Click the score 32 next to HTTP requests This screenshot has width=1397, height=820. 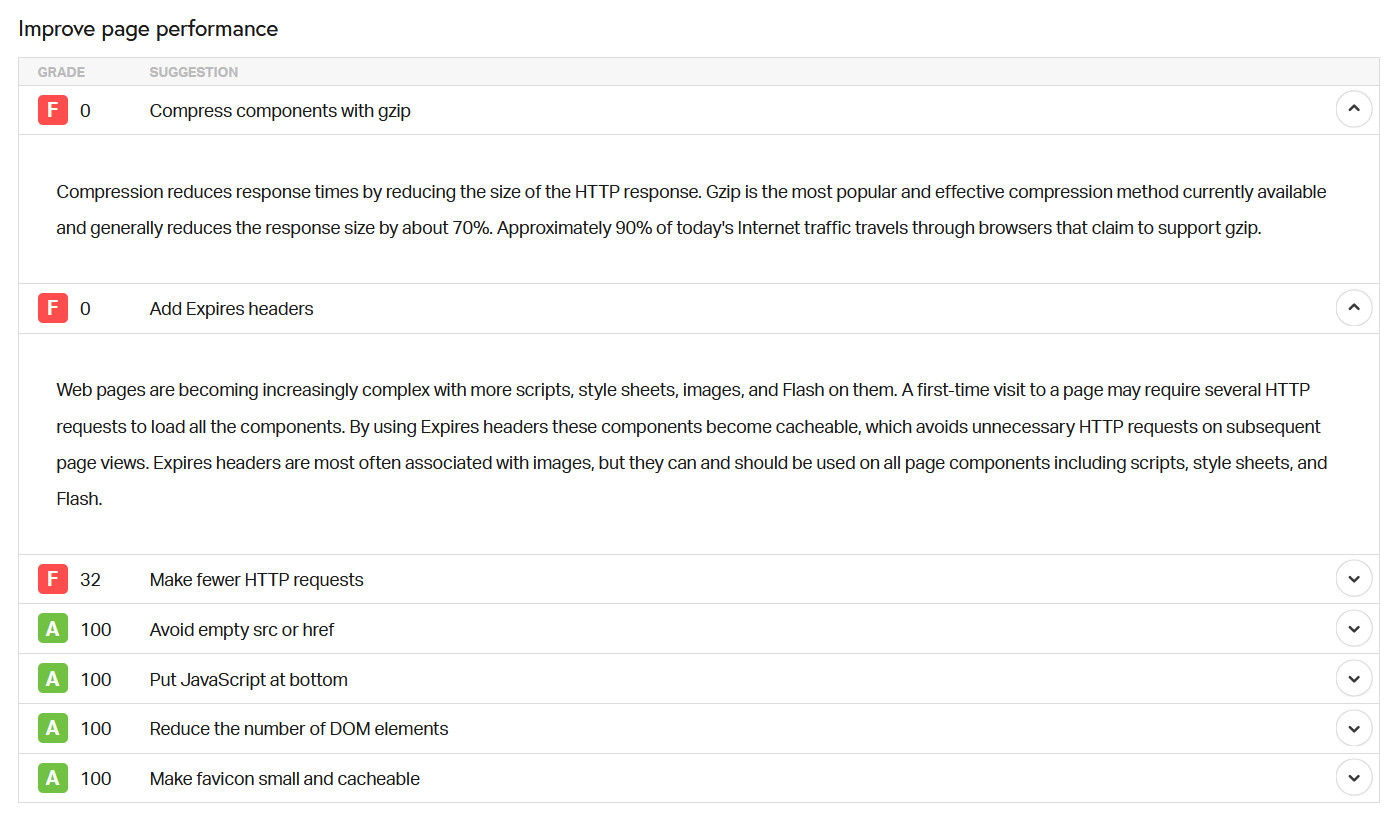point(92,579)
